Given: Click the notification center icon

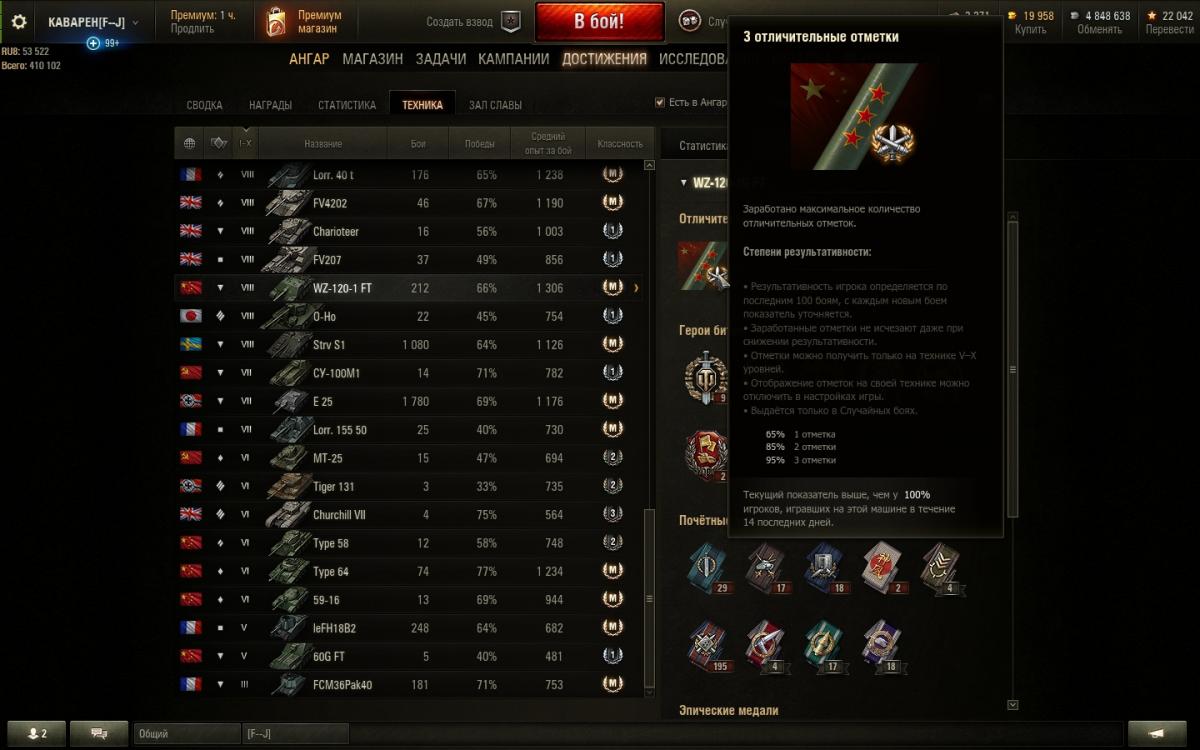Looking at the screenshot, I should (x=1156, y=733).
